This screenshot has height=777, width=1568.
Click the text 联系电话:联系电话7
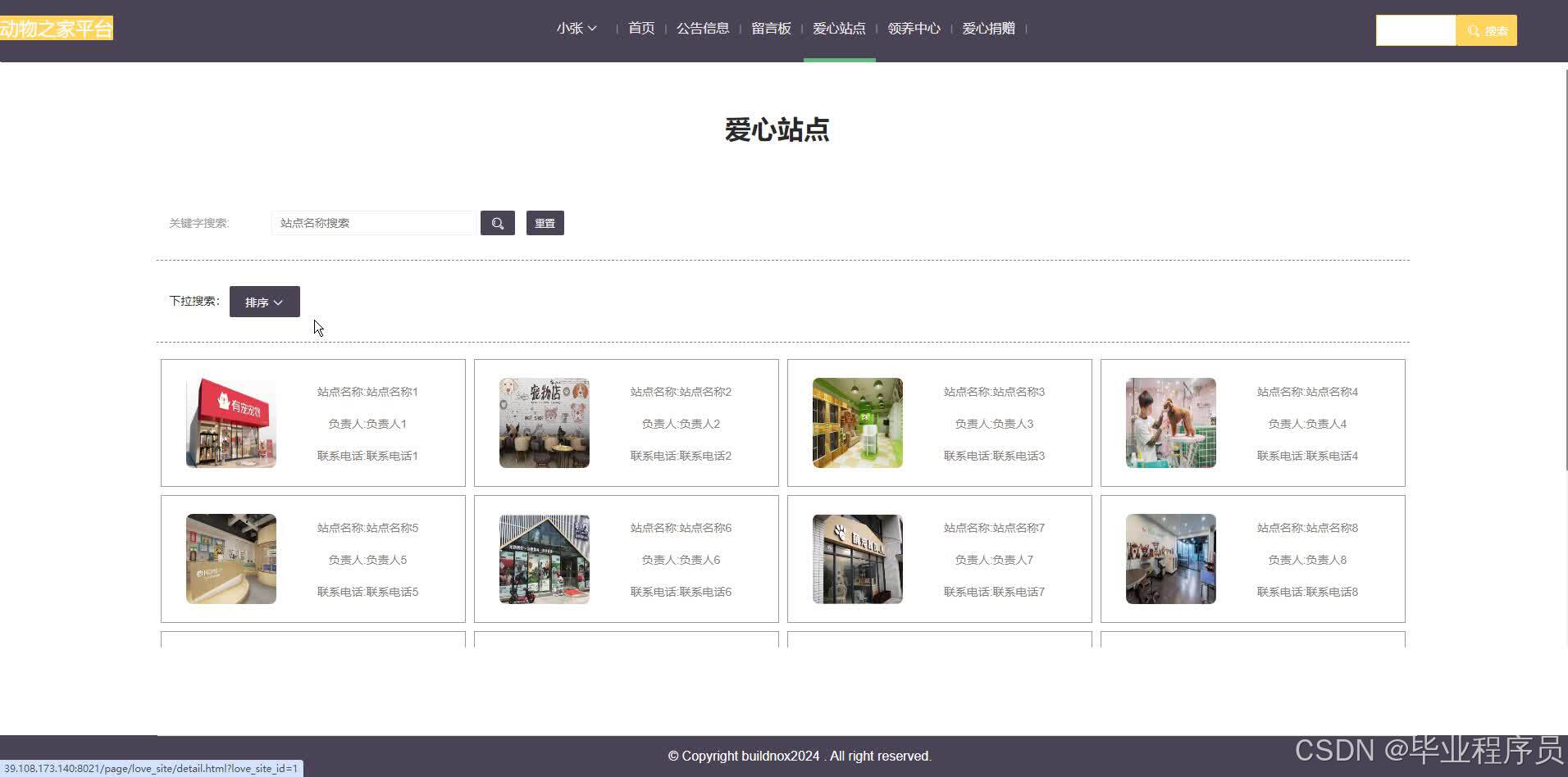point(994,592)
